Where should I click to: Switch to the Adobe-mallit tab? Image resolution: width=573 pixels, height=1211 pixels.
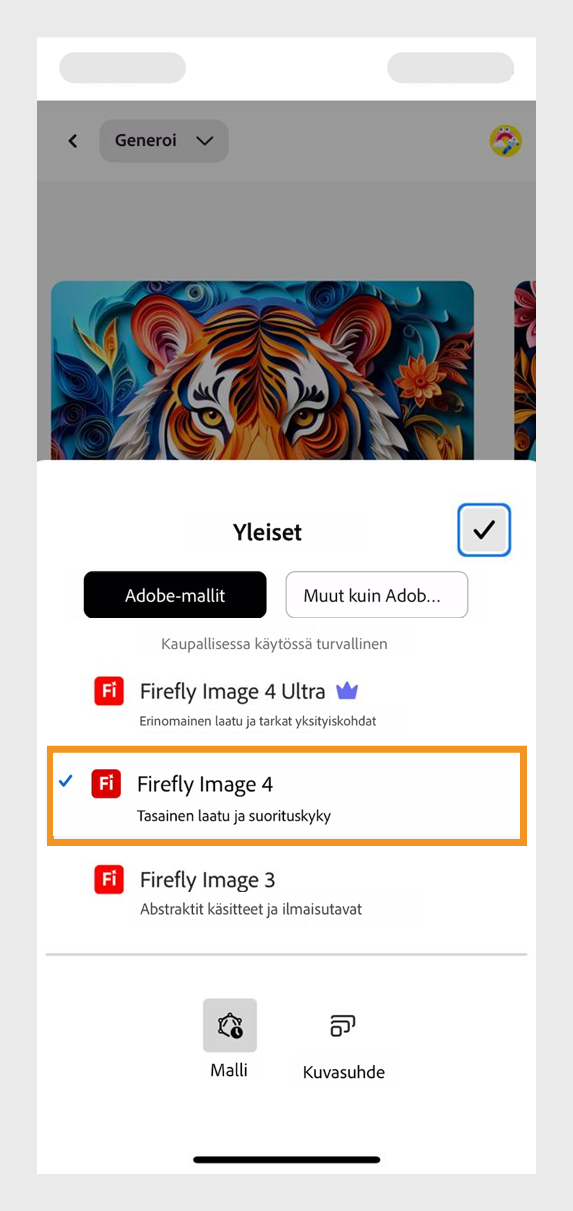(175, 595)
